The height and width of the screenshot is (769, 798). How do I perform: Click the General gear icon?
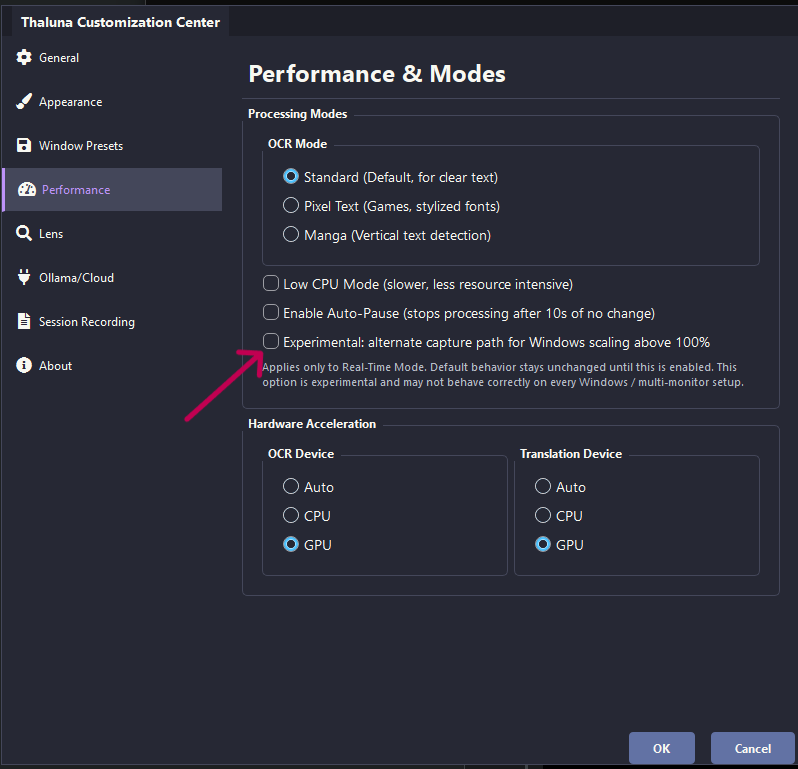[x=24, y=58]
